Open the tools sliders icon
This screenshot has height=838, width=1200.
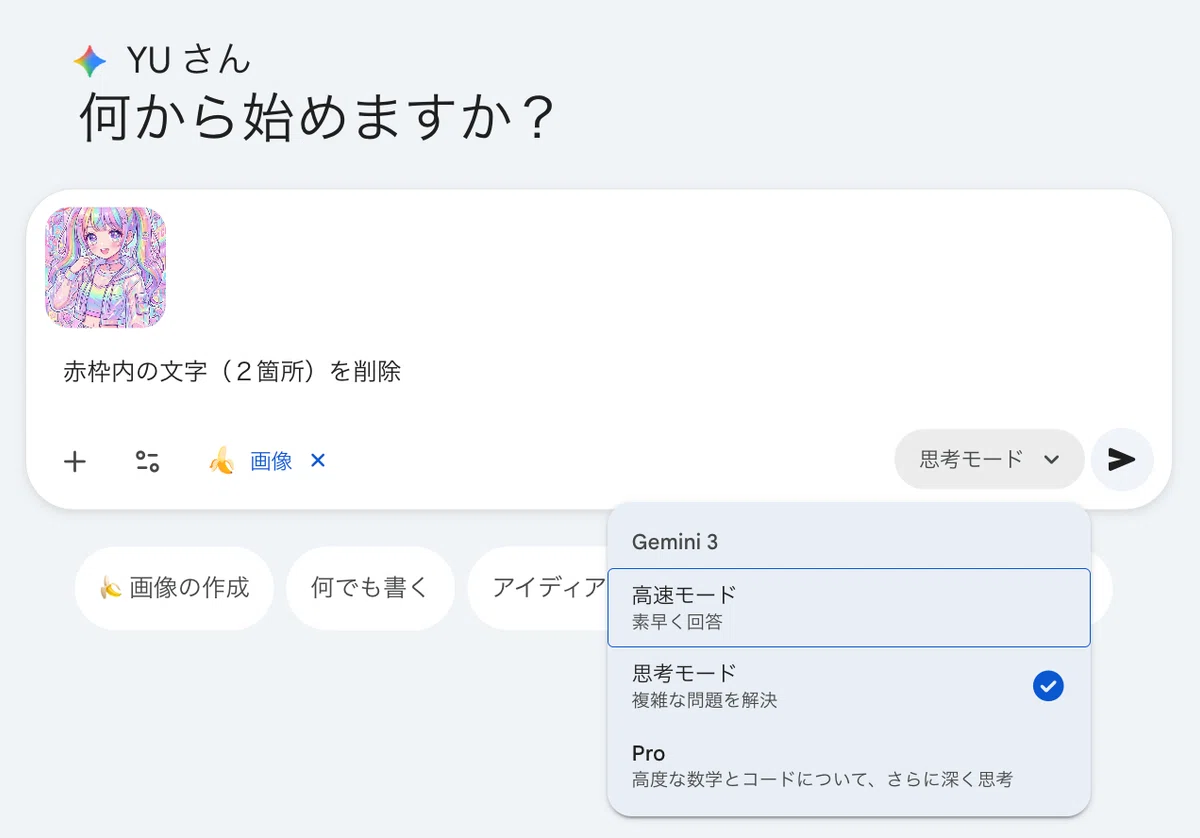click(147, 461)
